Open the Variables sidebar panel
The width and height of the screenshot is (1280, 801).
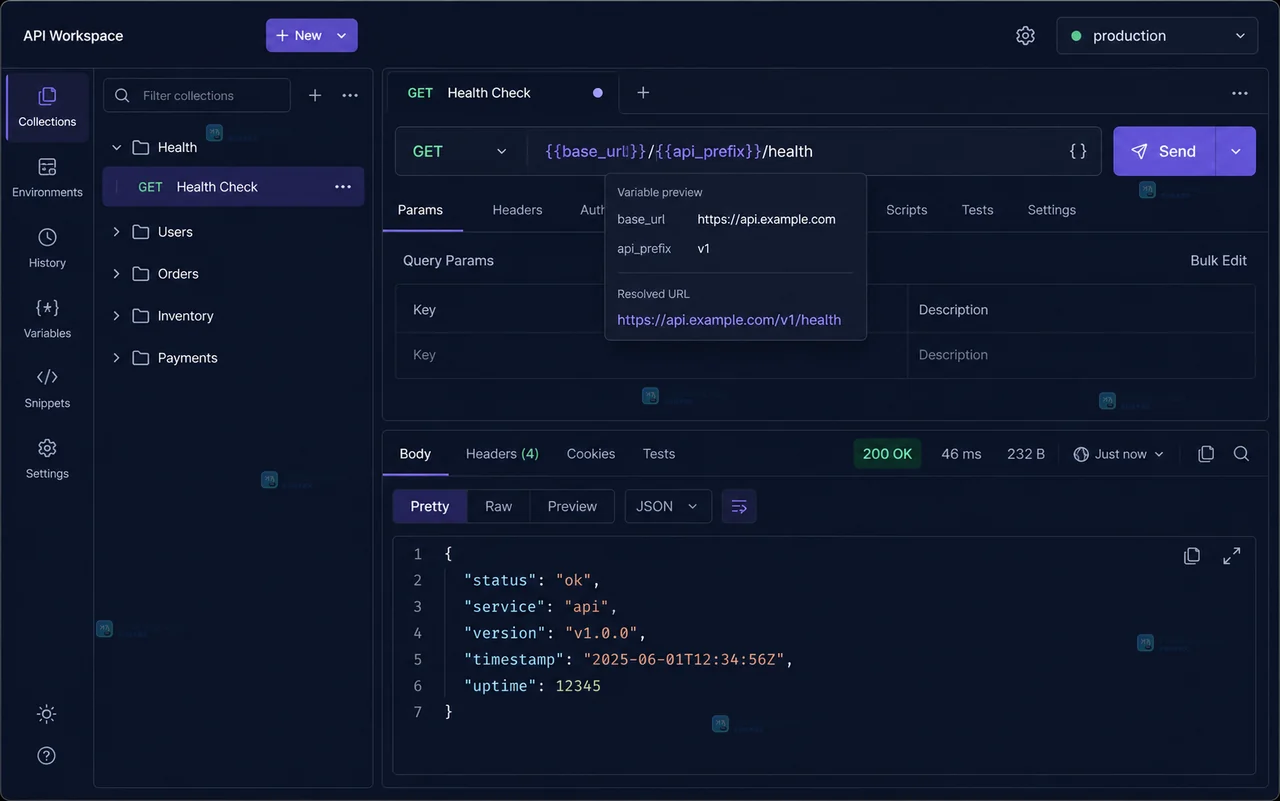[47, 318]
